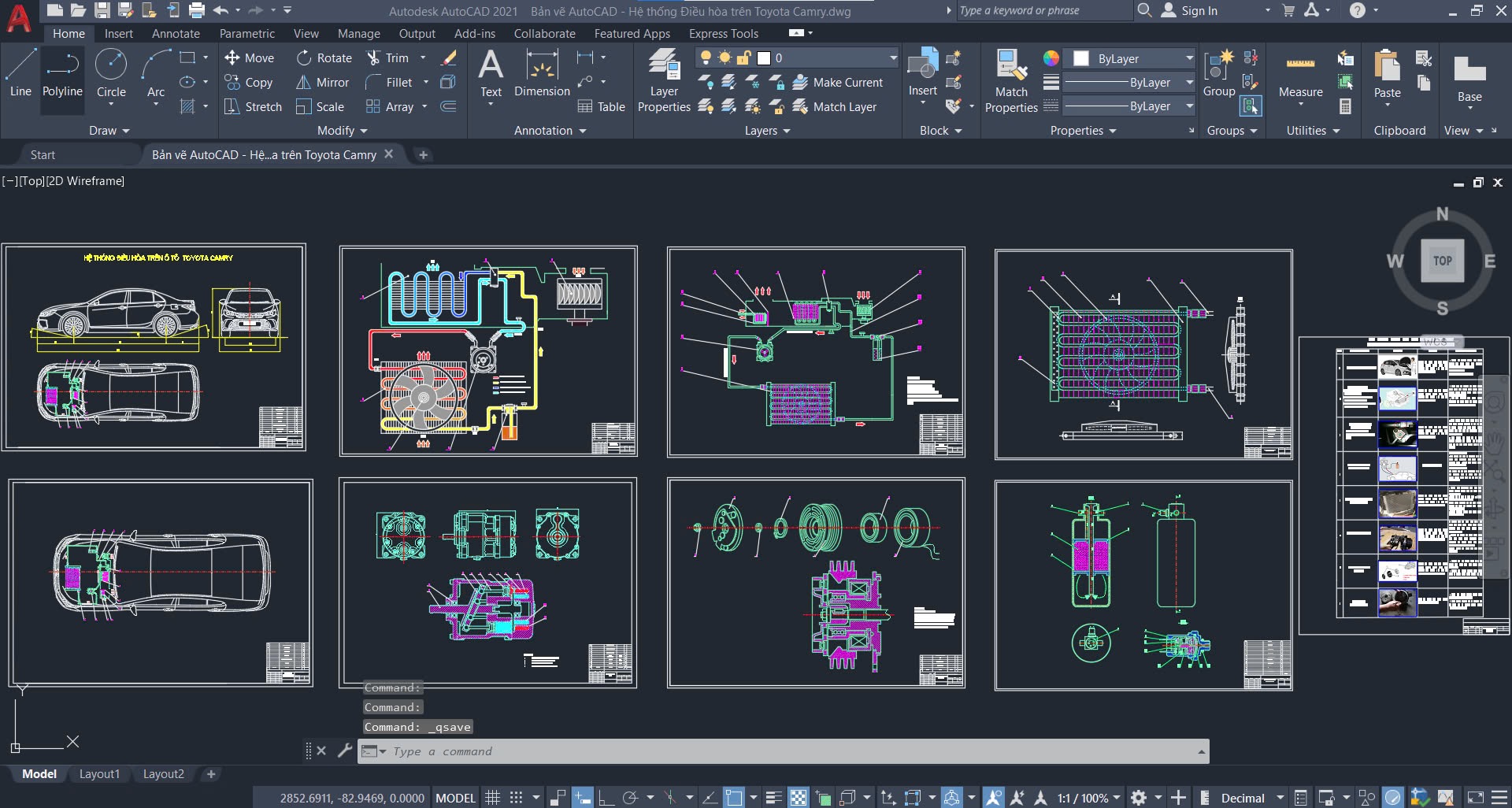Click the white ByLayer color swatch
This screenshot has height=808, width=1512.
click(1081, 58)
